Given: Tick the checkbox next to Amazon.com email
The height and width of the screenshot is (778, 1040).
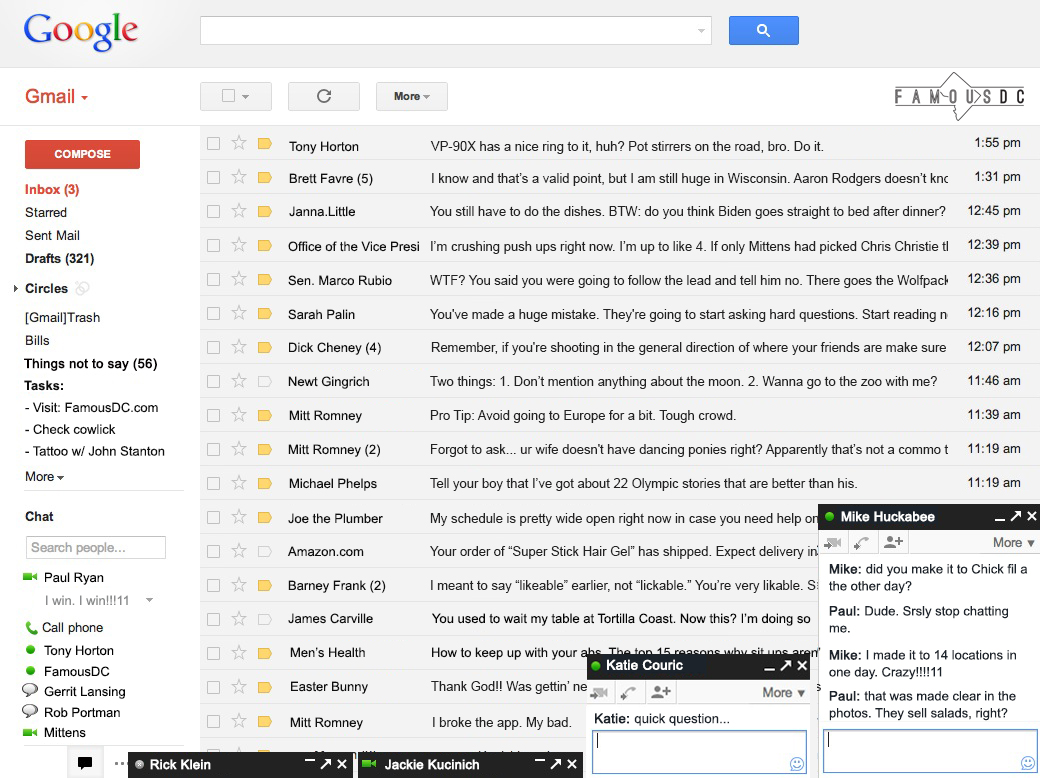Looking at the screenshot, I should 213,551.
